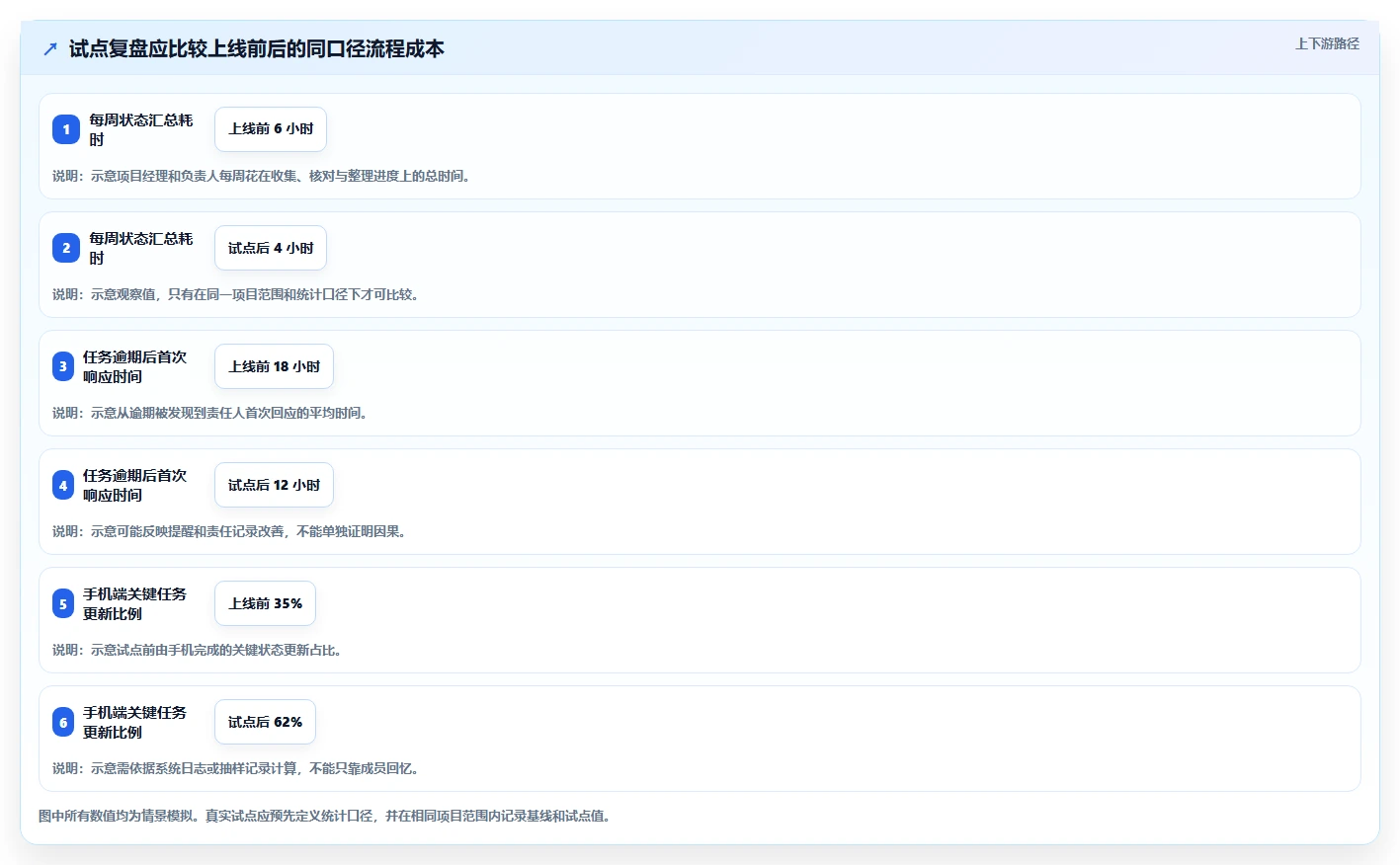Screen dimensions: 1400x865
Task: Click the 上线前 6 小时 value chip
Action: point(271,129)
